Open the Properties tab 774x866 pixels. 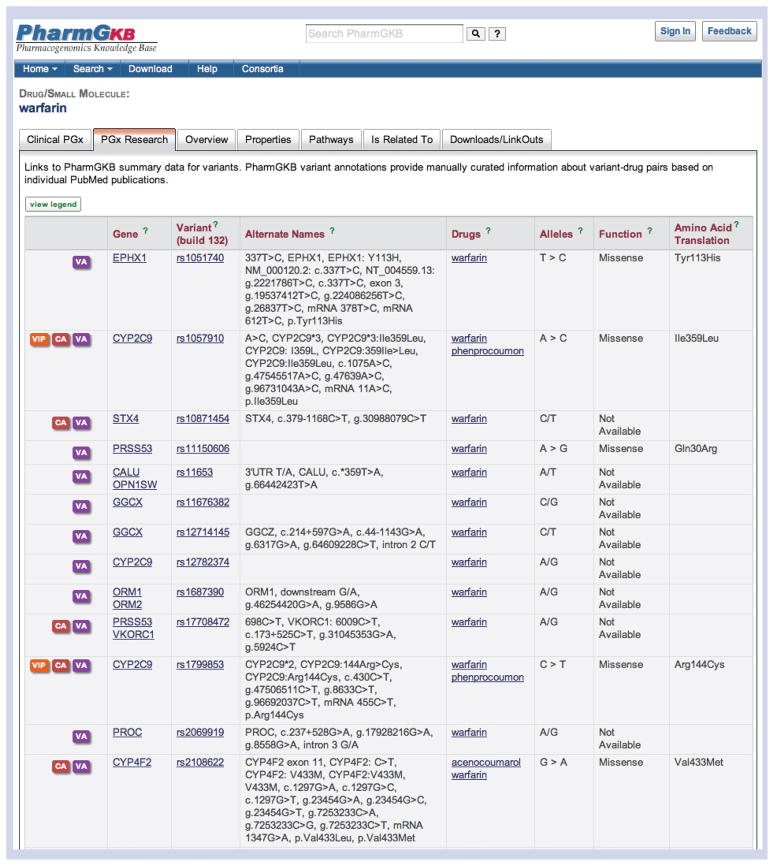pyautogui.click(x=268, y=140)
